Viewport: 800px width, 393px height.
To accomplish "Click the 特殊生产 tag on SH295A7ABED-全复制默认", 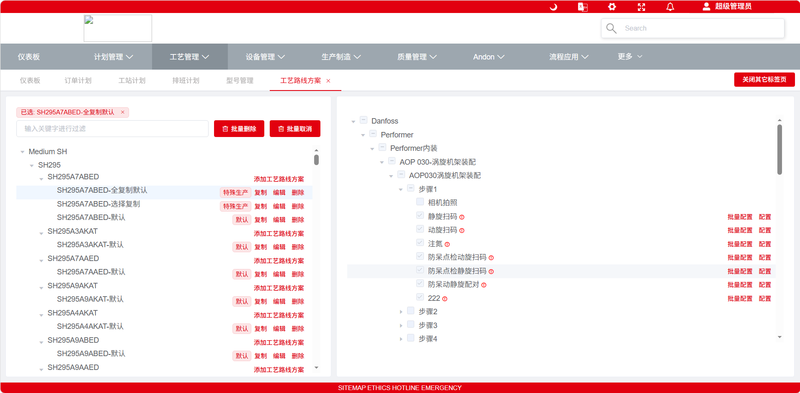I will coord(235,192).
